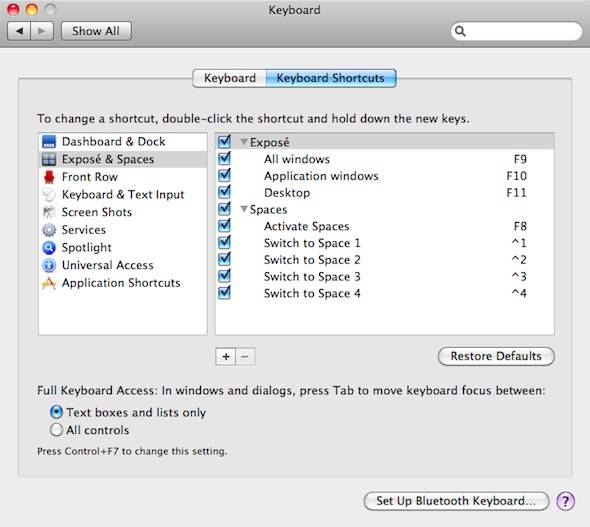Disable the Switch to Space 3 checkbox
The image size is (590, 527).
(224, 276)
